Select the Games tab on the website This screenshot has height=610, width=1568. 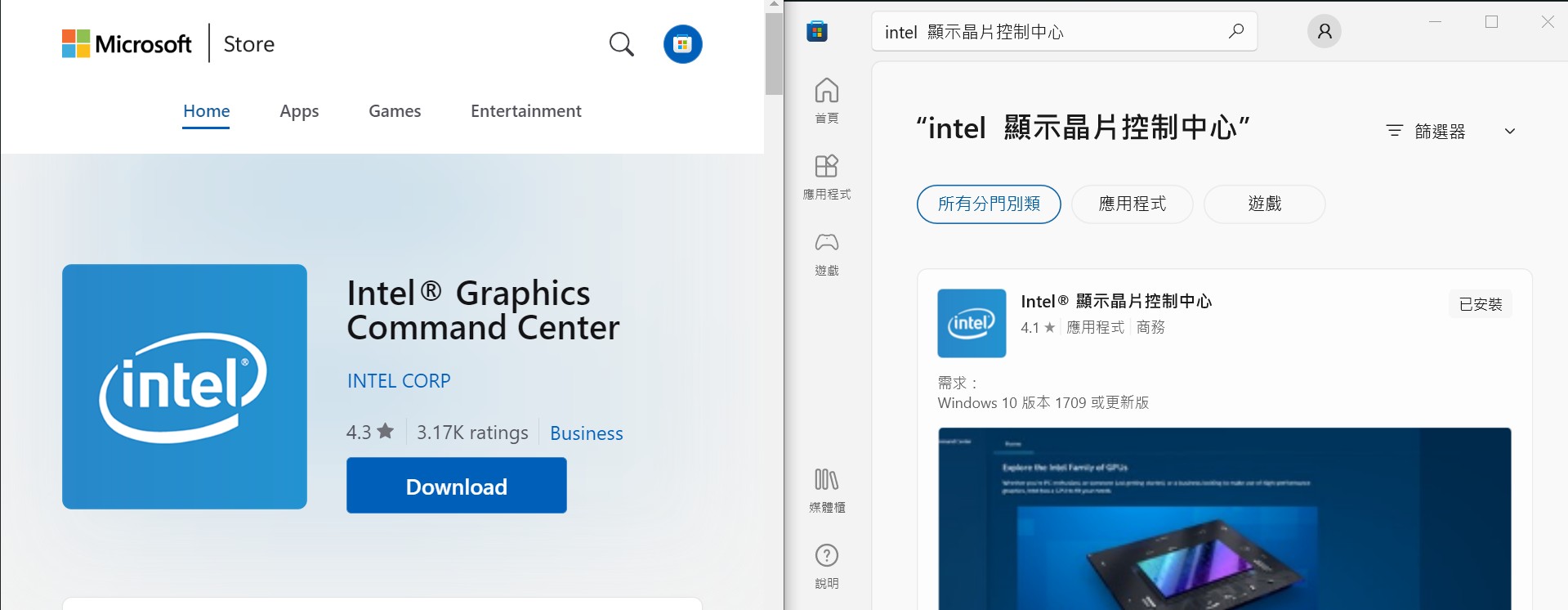(395, 111)
